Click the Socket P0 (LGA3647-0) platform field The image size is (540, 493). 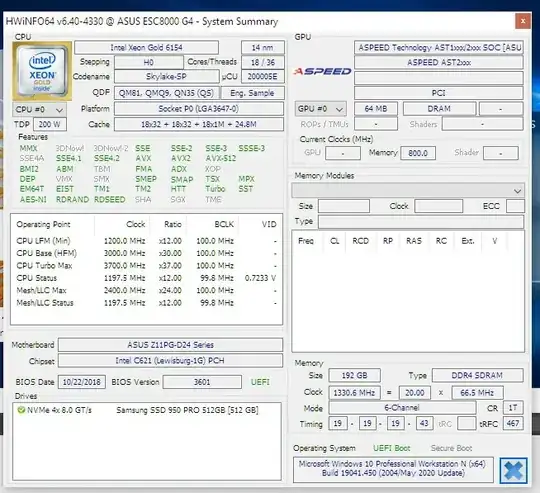tap(199, 109)
